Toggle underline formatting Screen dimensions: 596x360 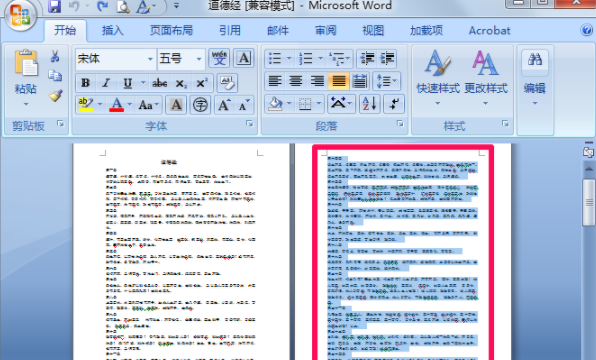(x=128, y=83)
